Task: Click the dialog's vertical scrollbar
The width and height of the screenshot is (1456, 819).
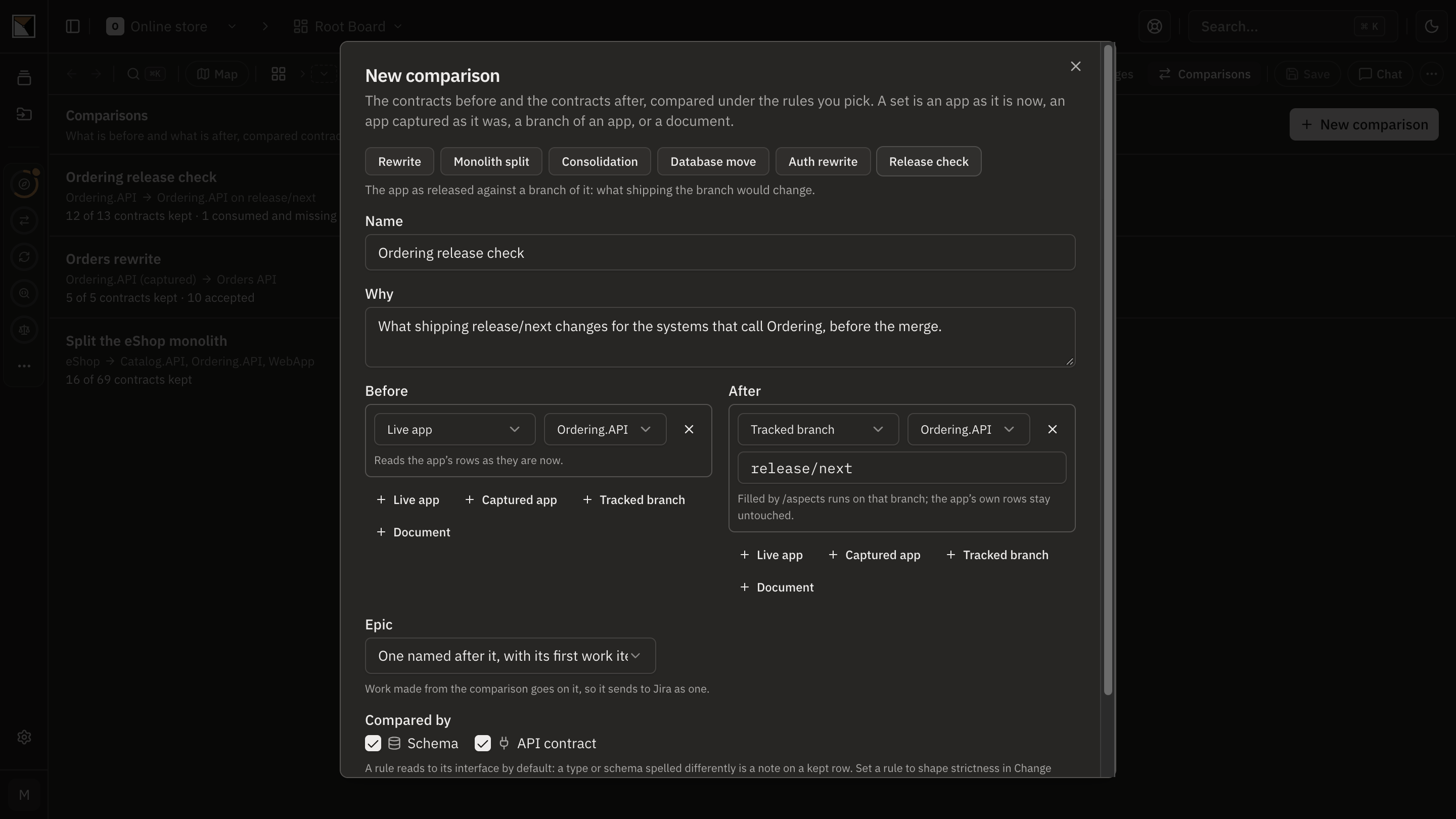Action: 1108,370
